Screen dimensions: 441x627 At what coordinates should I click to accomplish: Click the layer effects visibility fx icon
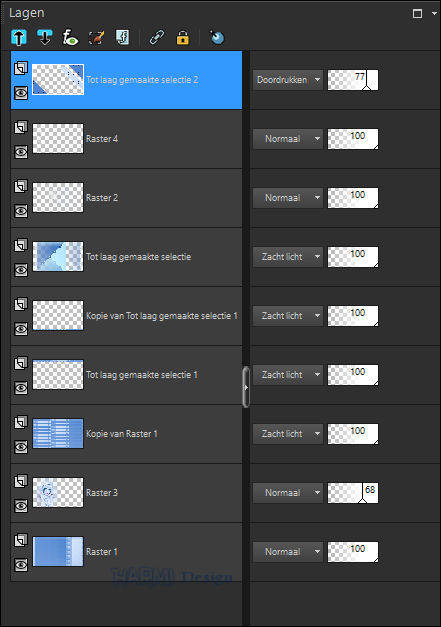tap(70, 38)
